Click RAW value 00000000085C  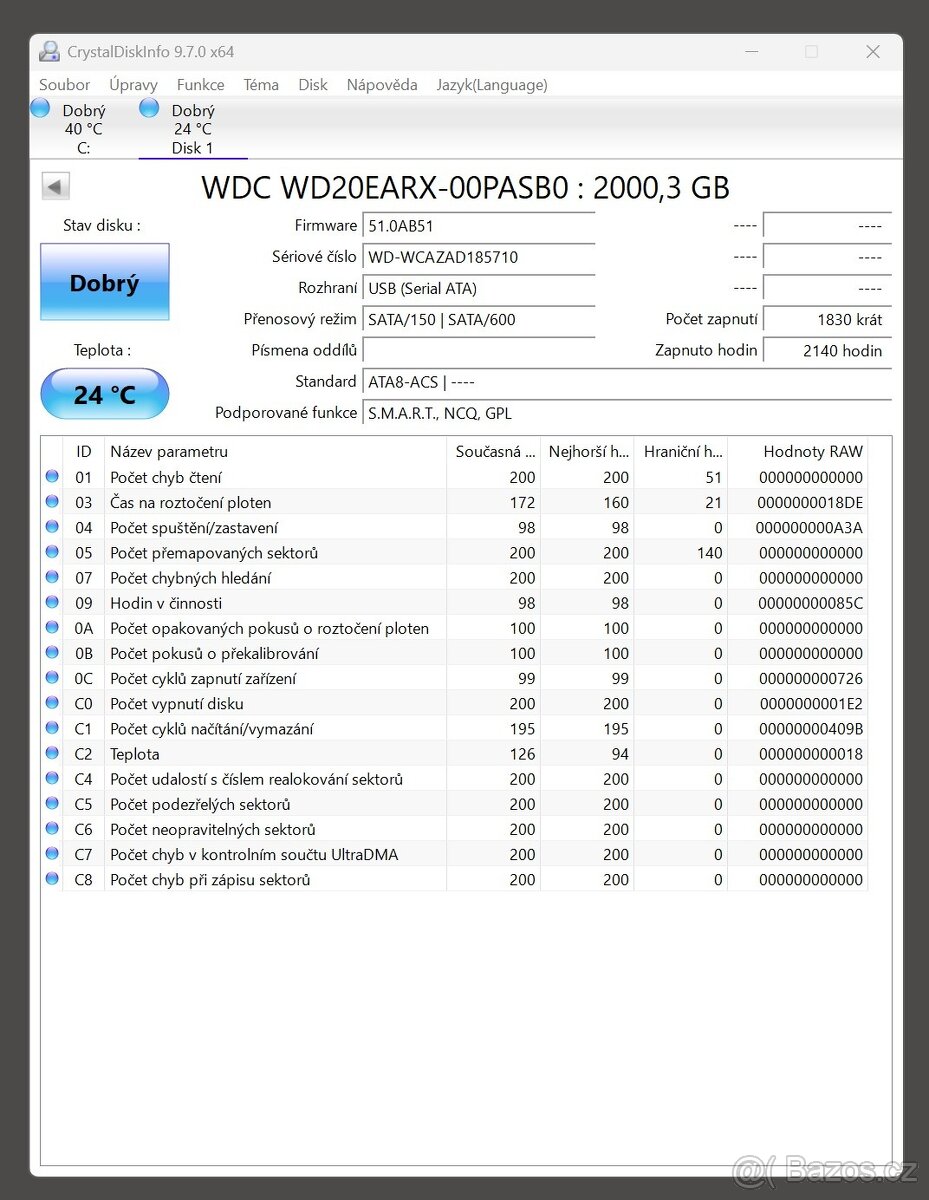click(x=810, y=603)
